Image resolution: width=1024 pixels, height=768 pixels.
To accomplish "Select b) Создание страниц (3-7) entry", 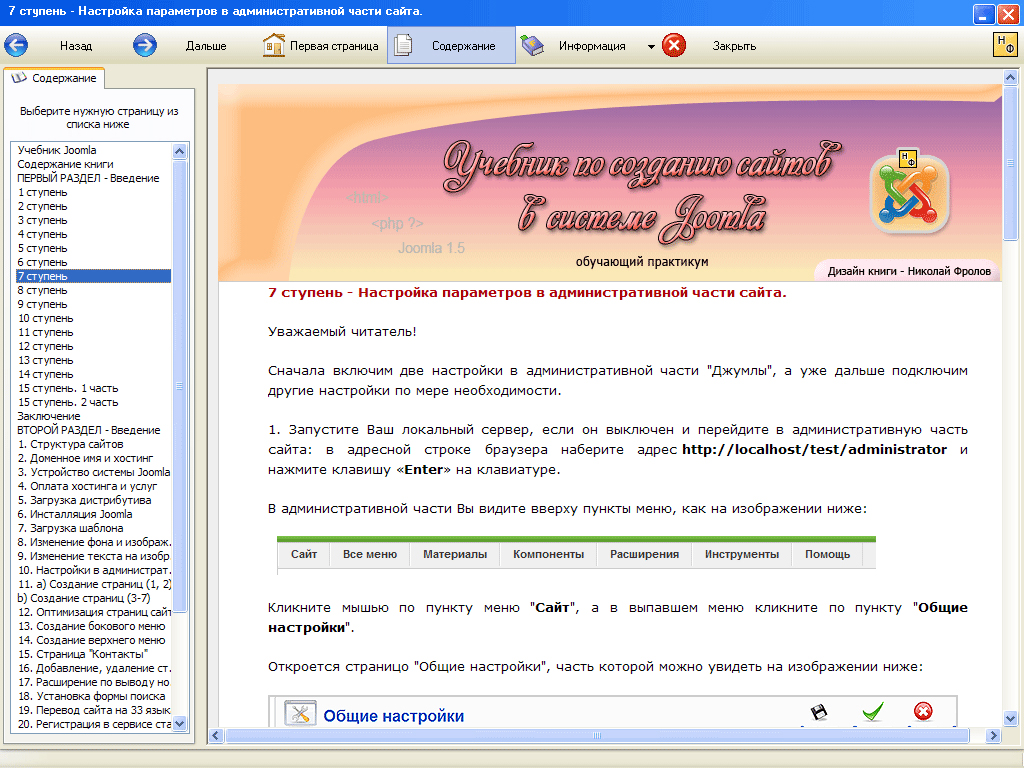I will click(93, 598).
